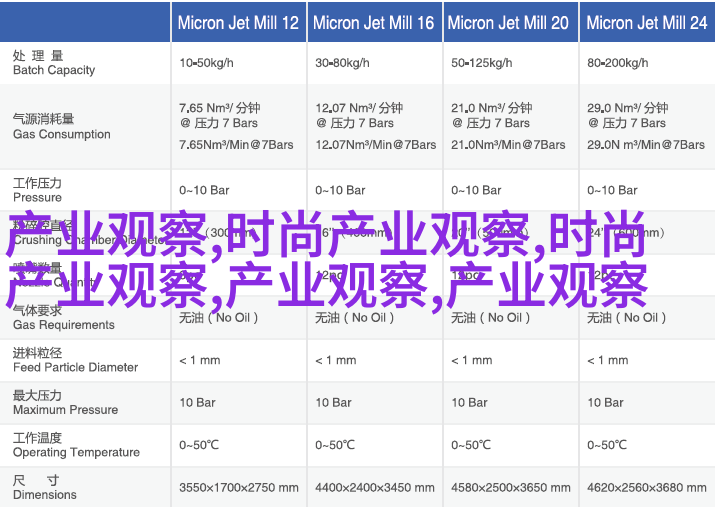
Task: Click 0~10 Bar under Micron Jet Mill 16
Action: (340, 190)
